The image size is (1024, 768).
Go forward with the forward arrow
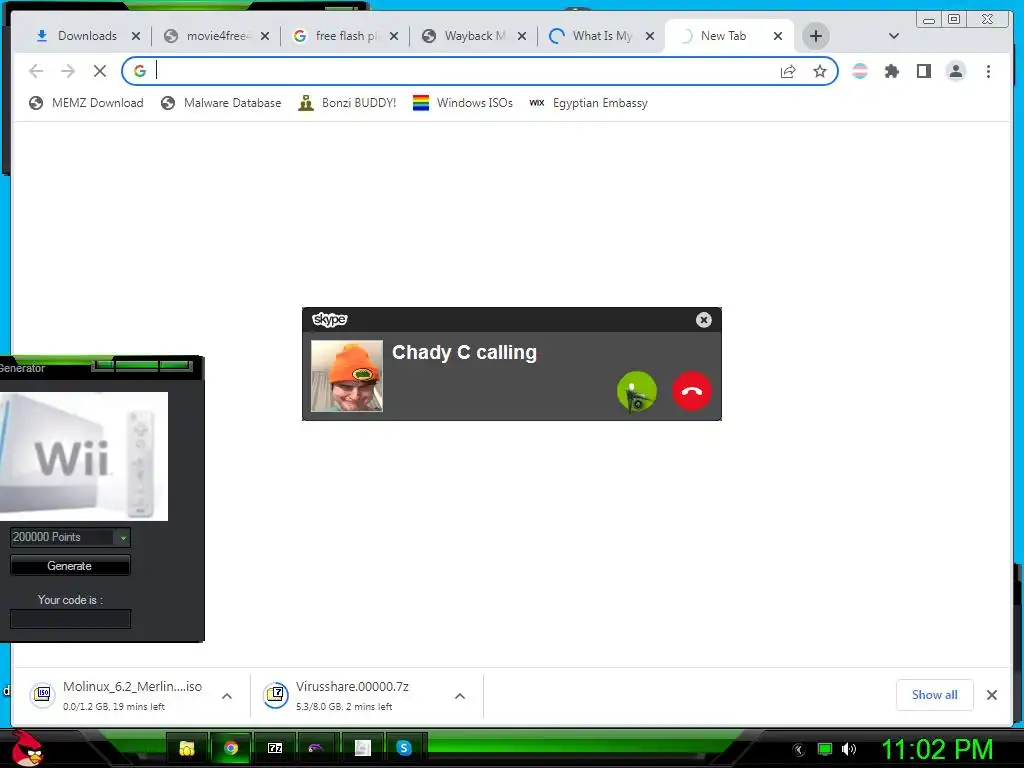pos(68,71)
